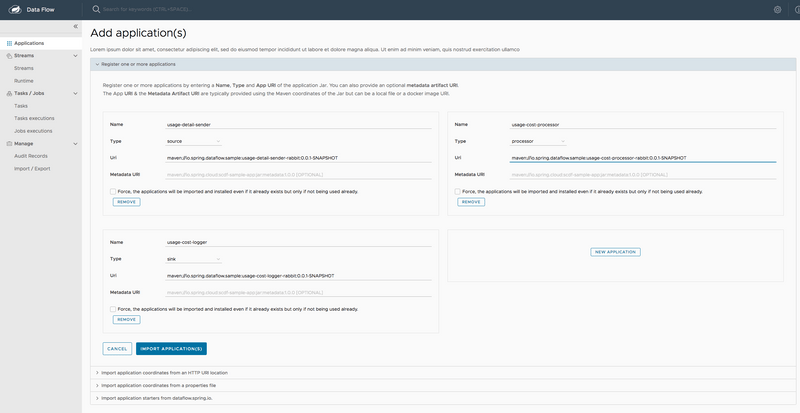The image size is (800, 413).
Task: Collapse Tasks / Jobs section chevron
Action: (x=76, y=93)
